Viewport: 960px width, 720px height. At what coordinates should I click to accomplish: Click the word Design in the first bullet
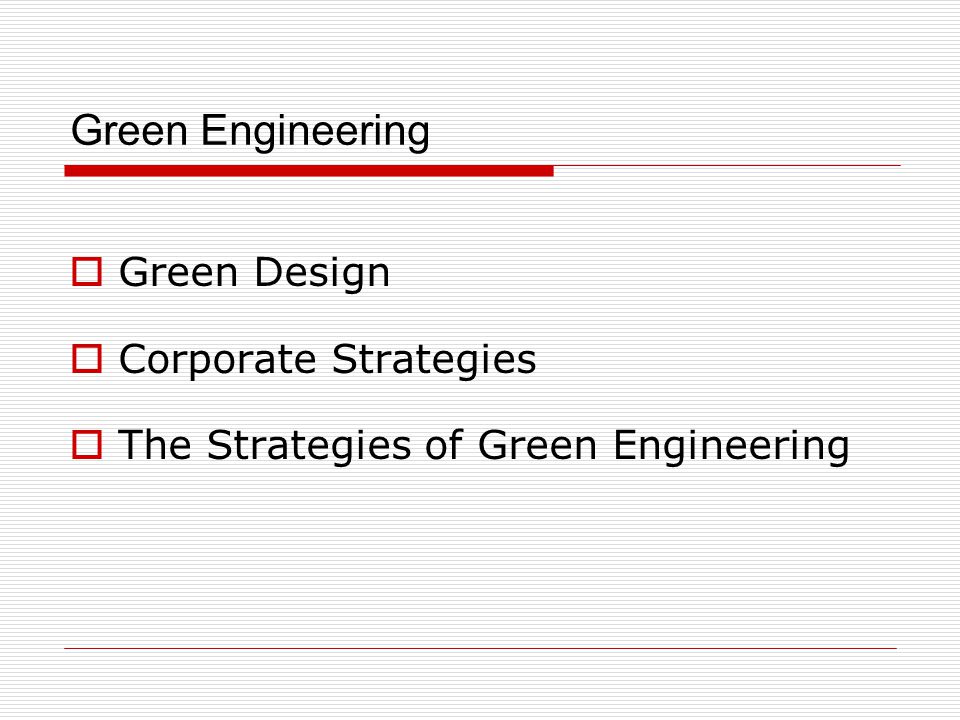[322, 273]
